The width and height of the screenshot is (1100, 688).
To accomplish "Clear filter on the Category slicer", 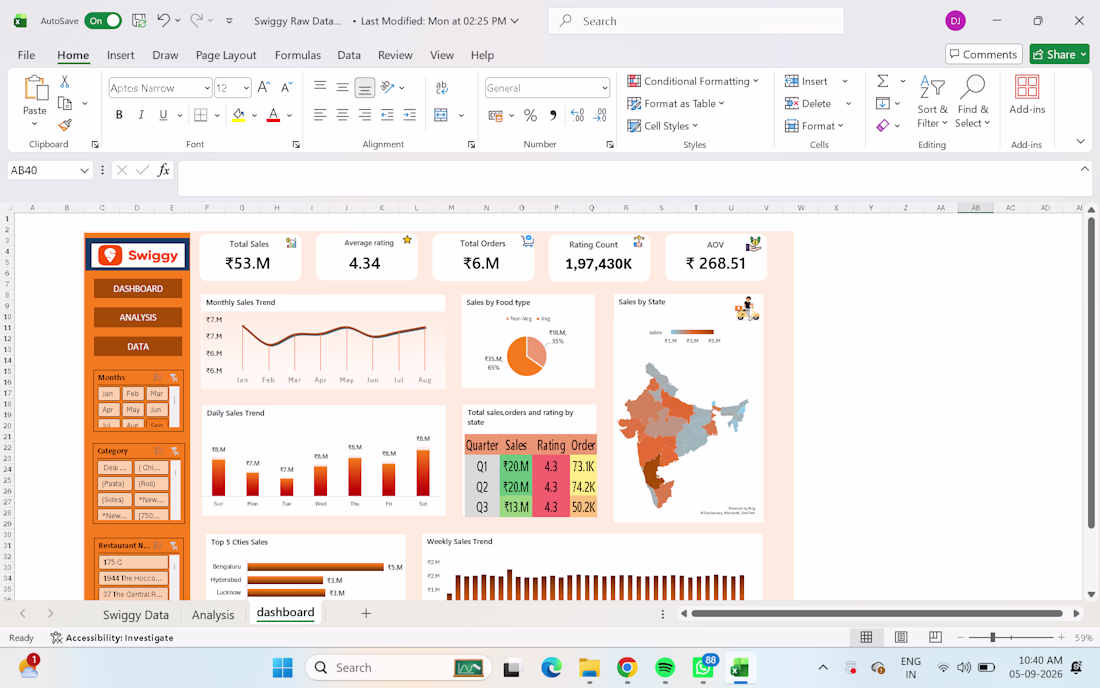I will pos(174,451).
